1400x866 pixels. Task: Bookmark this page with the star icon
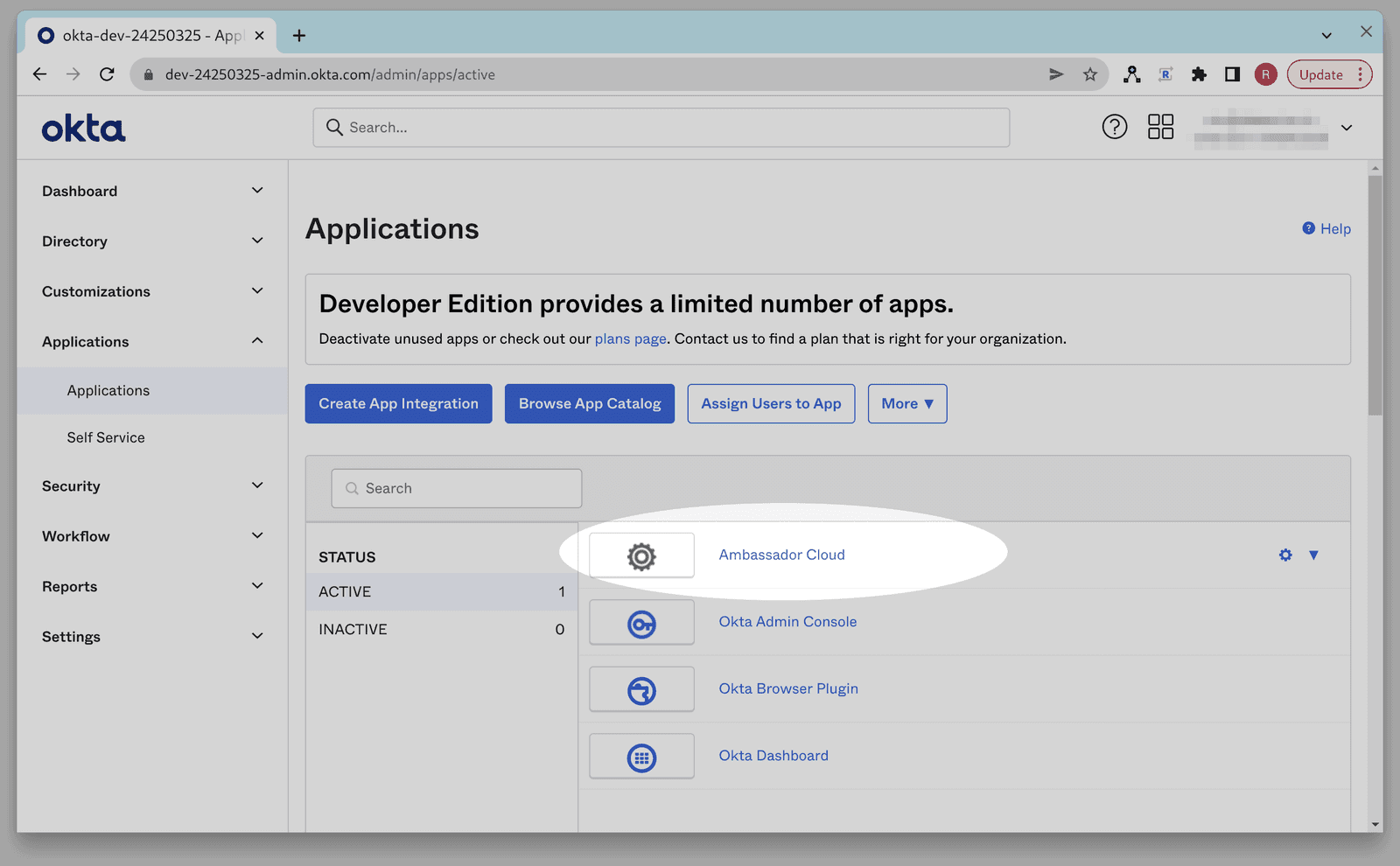point(1089,74)
